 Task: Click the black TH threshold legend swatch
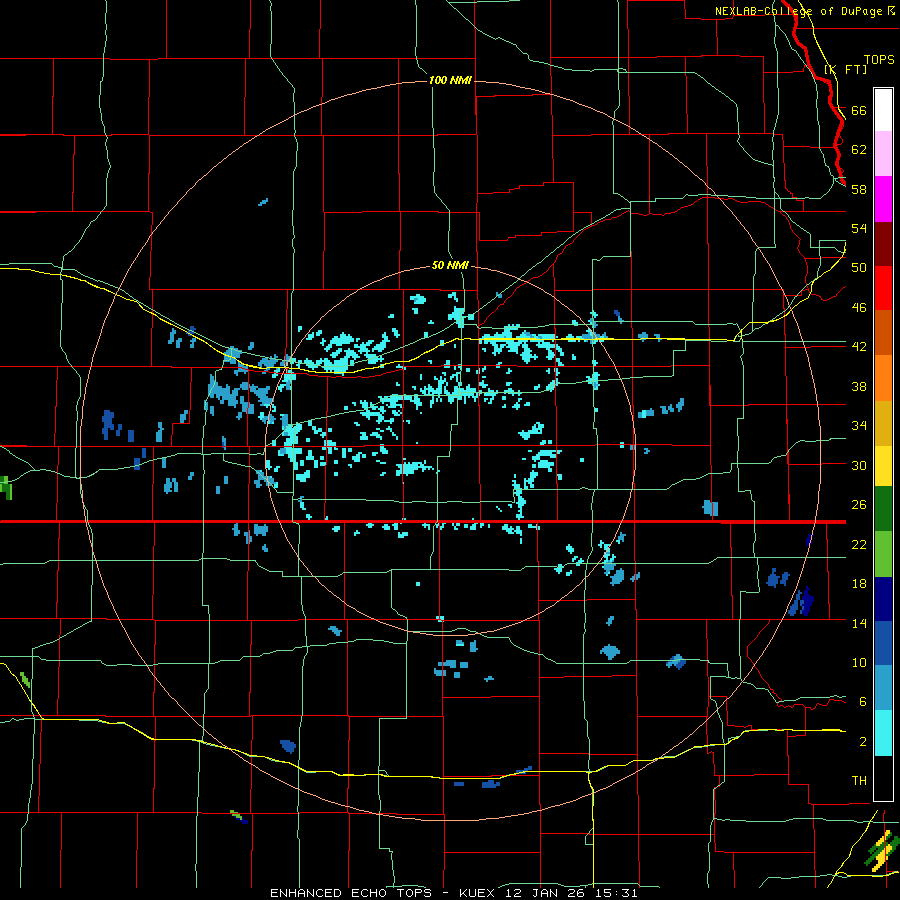(x=883, y=778)
